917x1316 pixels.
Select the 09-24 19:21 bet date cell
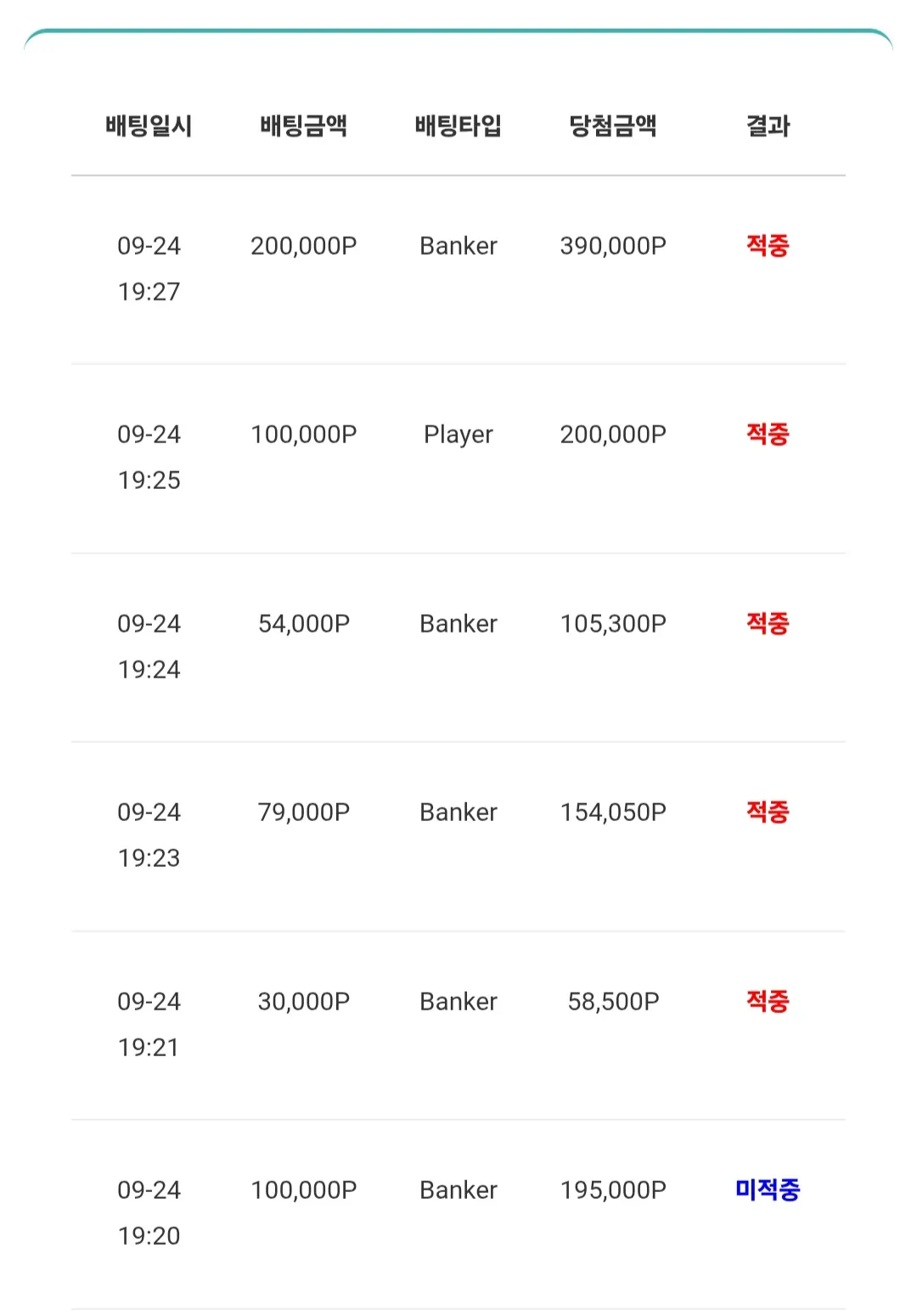149,1024
